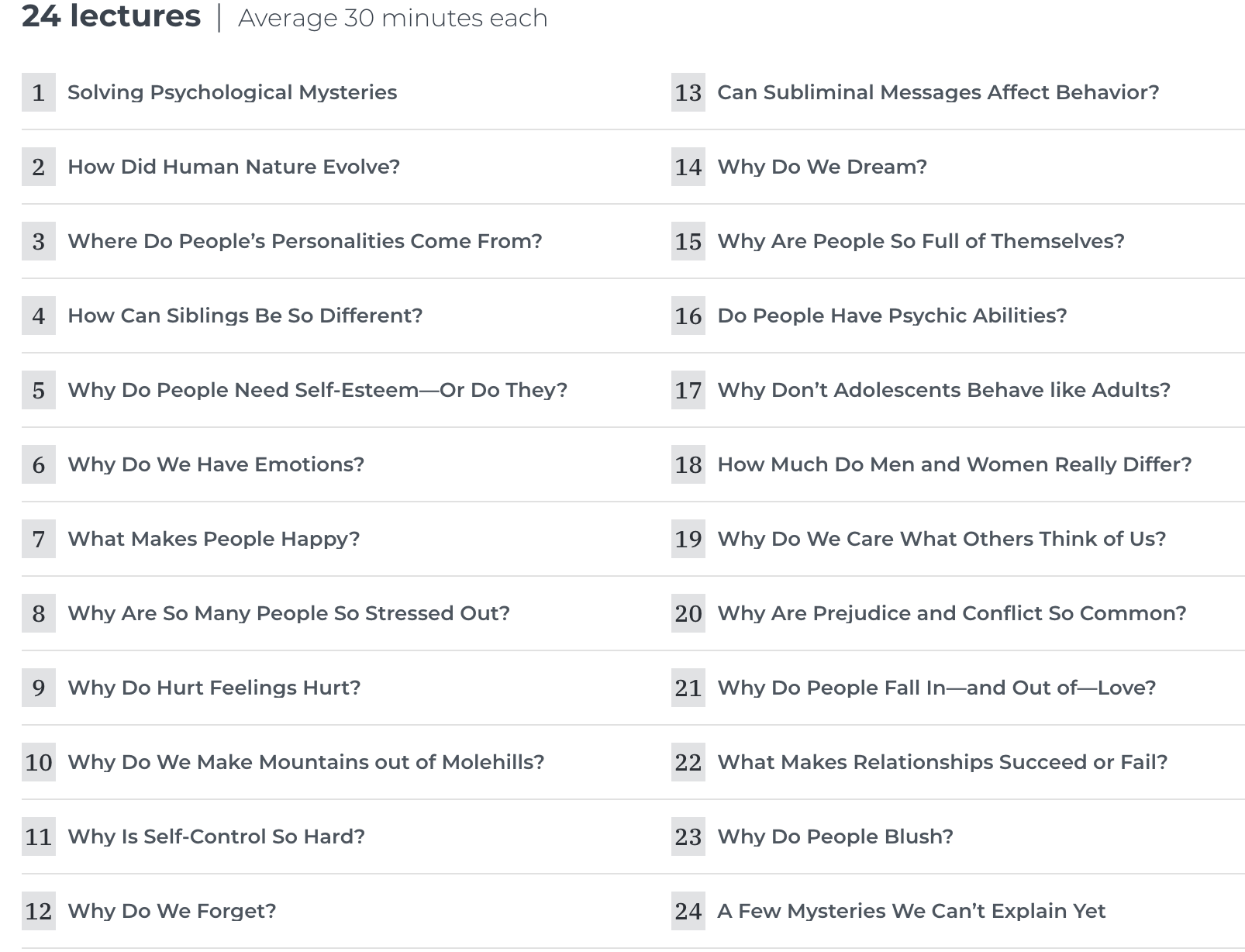The width and height of the screenshot is (1245, 952).
Task: Open What Makes People Happy? lecture
Action: (213, 539)
